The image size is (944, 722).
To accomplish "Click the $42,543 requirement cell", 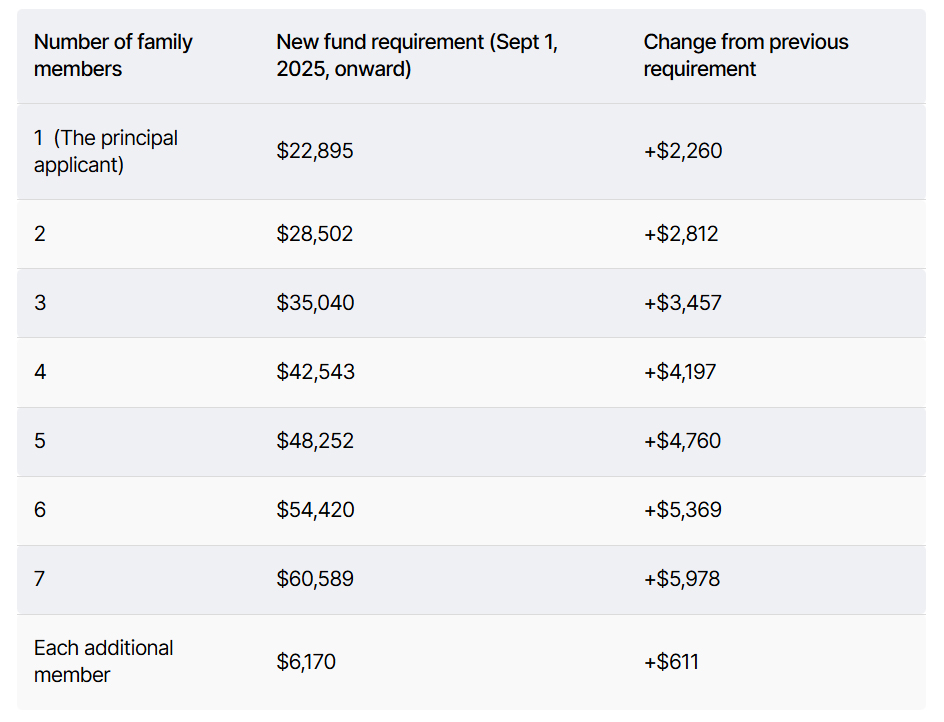I will pyautogui.click(x=315, y=372).
